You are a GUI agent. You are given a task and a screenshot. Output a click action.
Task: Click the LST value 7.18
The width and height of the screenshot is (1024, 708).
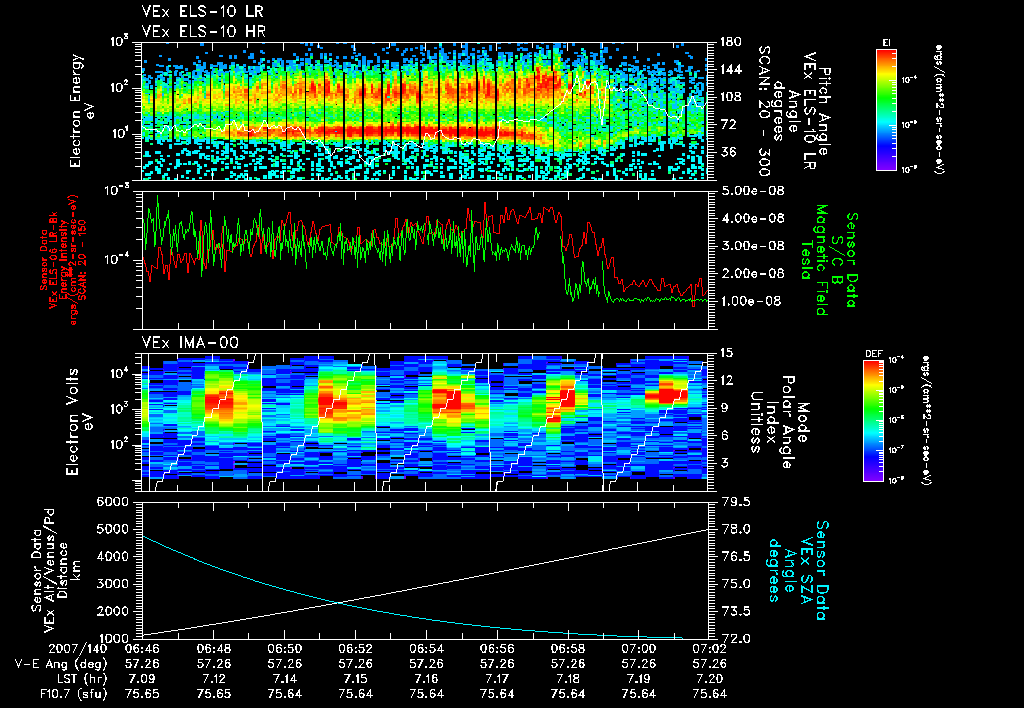tap(568, 679)
